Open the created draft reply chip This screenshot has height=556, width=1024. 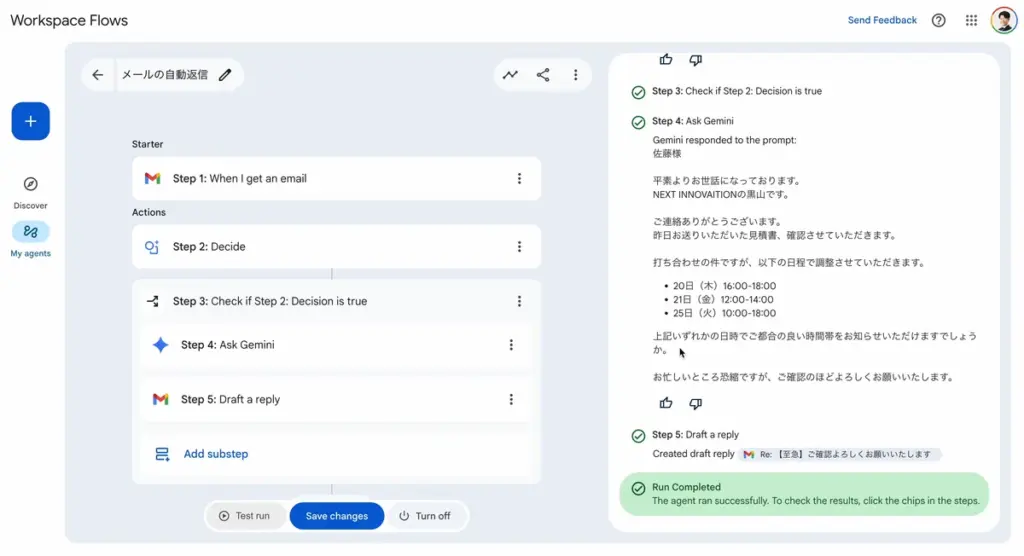[x=840, y=454]
